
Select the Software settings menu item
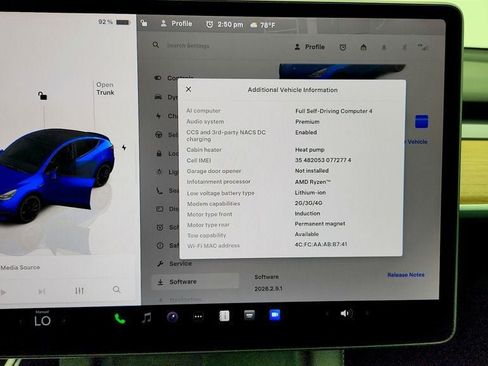(195, 282)
